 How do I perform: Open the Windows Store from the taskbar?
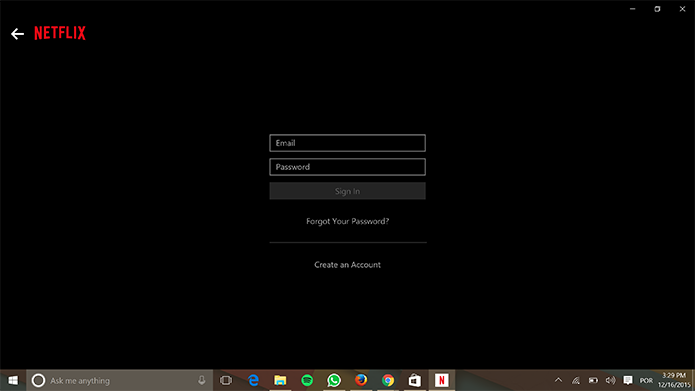[x=415, y=380]
